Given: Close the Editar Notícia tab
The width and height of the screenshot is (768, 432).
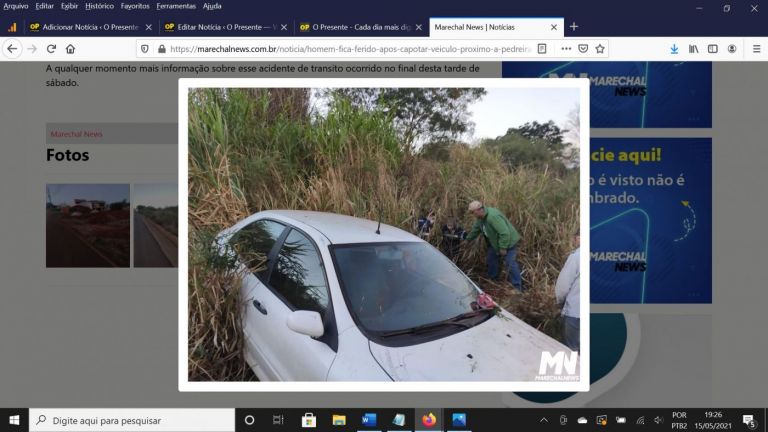Looking at the screenshot, I should pos(284,27).
